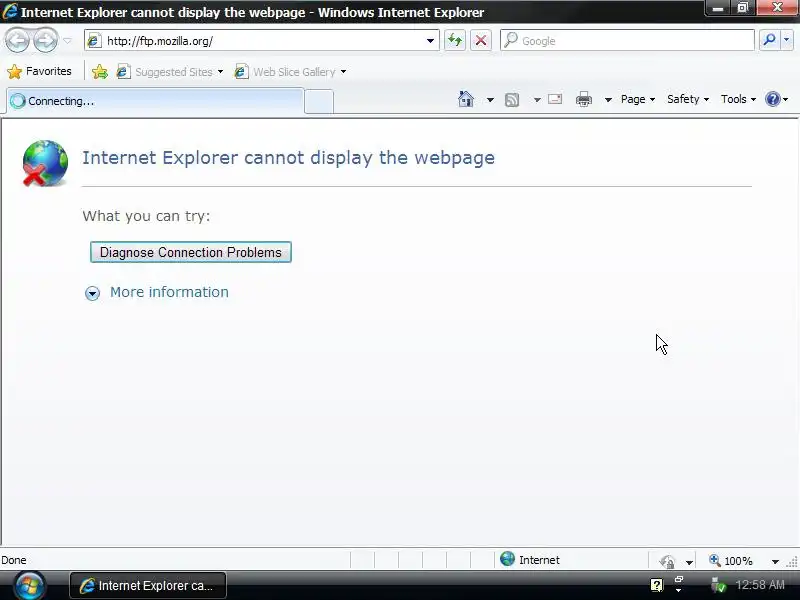Click the 12:58 AM system clock

pyautogui.click(x=760, y=585)
